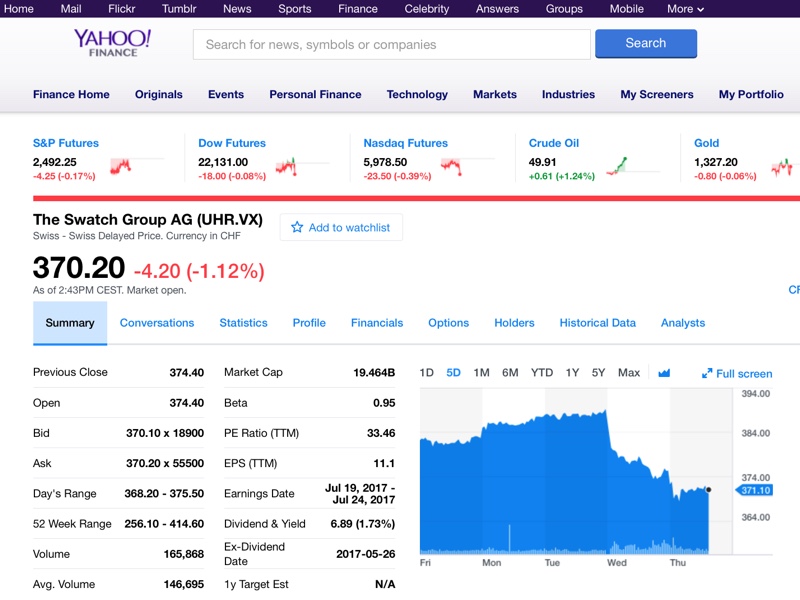This screenshot has width=800, height=600.
Task: Open the Historical Data tab
Action: [597, 323]
